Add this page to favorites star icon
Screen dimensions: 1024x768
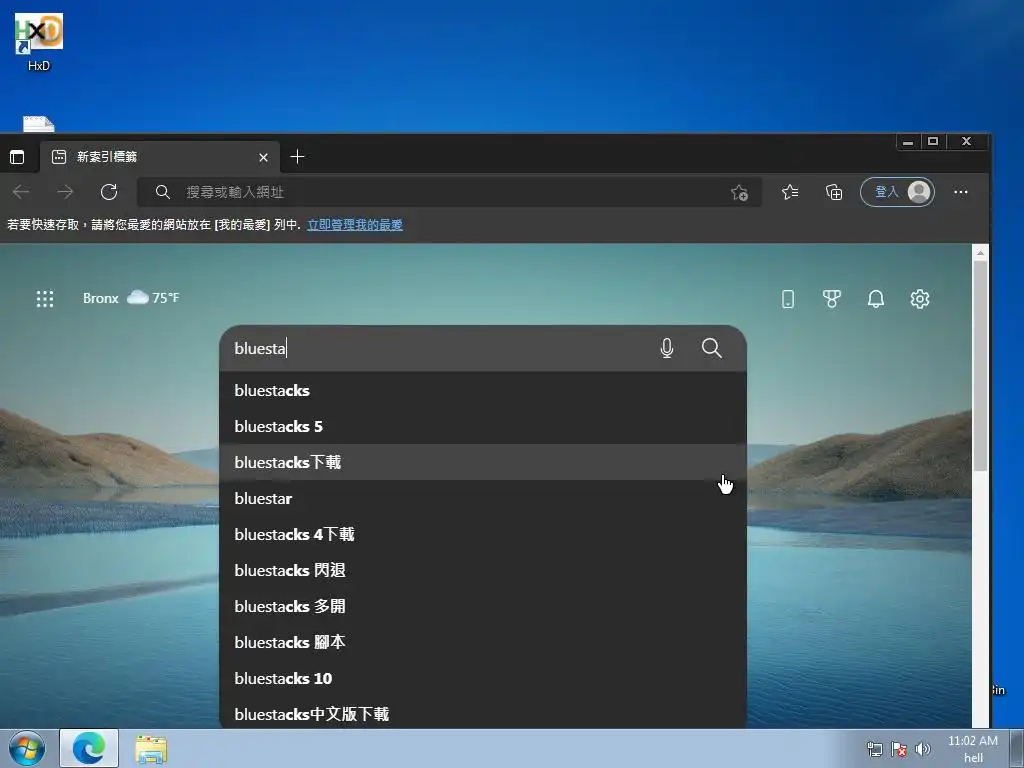pyautogui.click(x=739, y=193)
